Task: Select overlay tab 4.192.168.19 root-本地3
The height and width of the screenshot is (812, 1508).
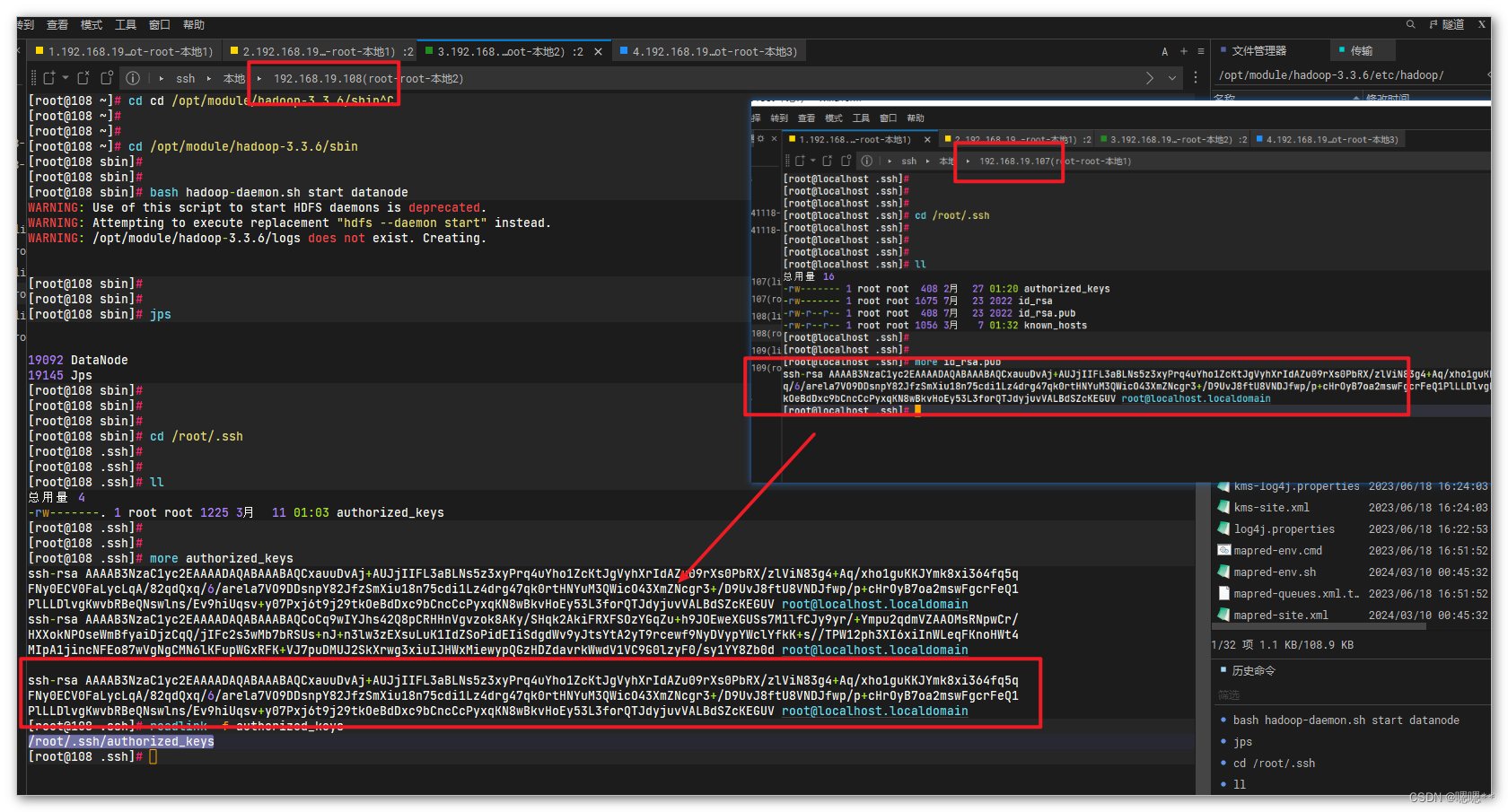Action: 1329,140
